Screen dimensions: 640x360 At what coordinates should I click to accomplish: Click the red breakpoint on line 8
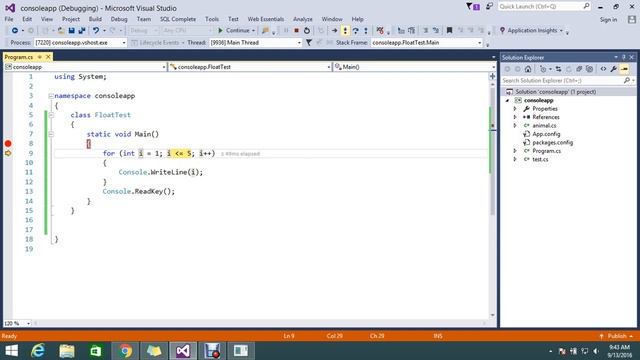8,144
